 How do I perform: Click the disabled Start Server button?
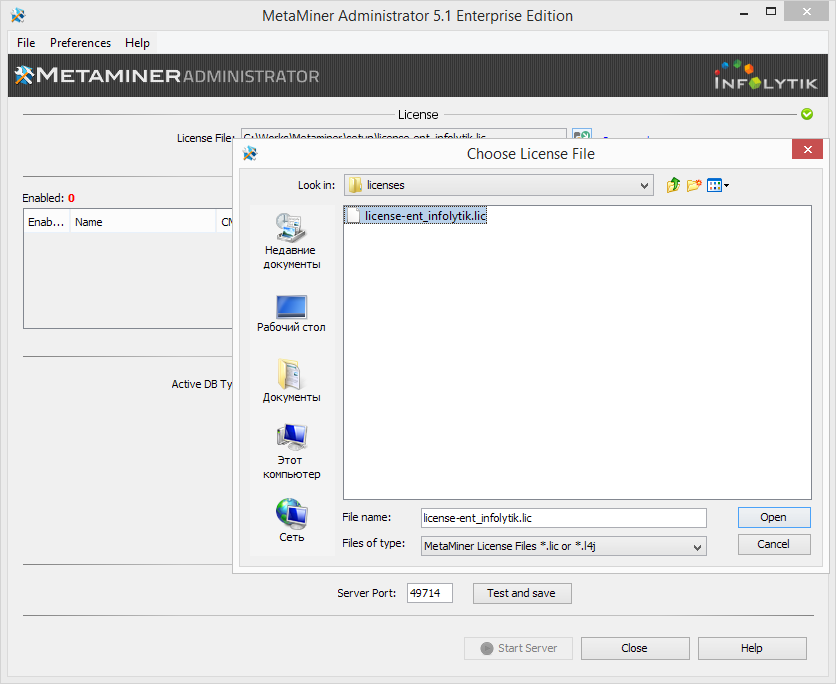pyautogui.click(x=518, y=648)
